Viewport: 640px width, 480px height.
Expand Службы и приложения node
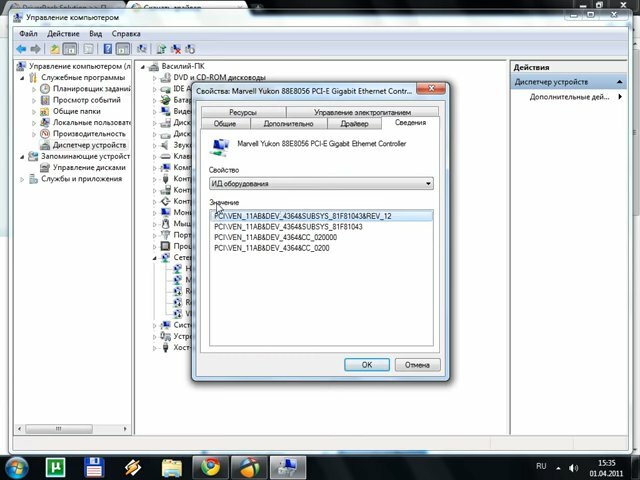pos(22,179)
